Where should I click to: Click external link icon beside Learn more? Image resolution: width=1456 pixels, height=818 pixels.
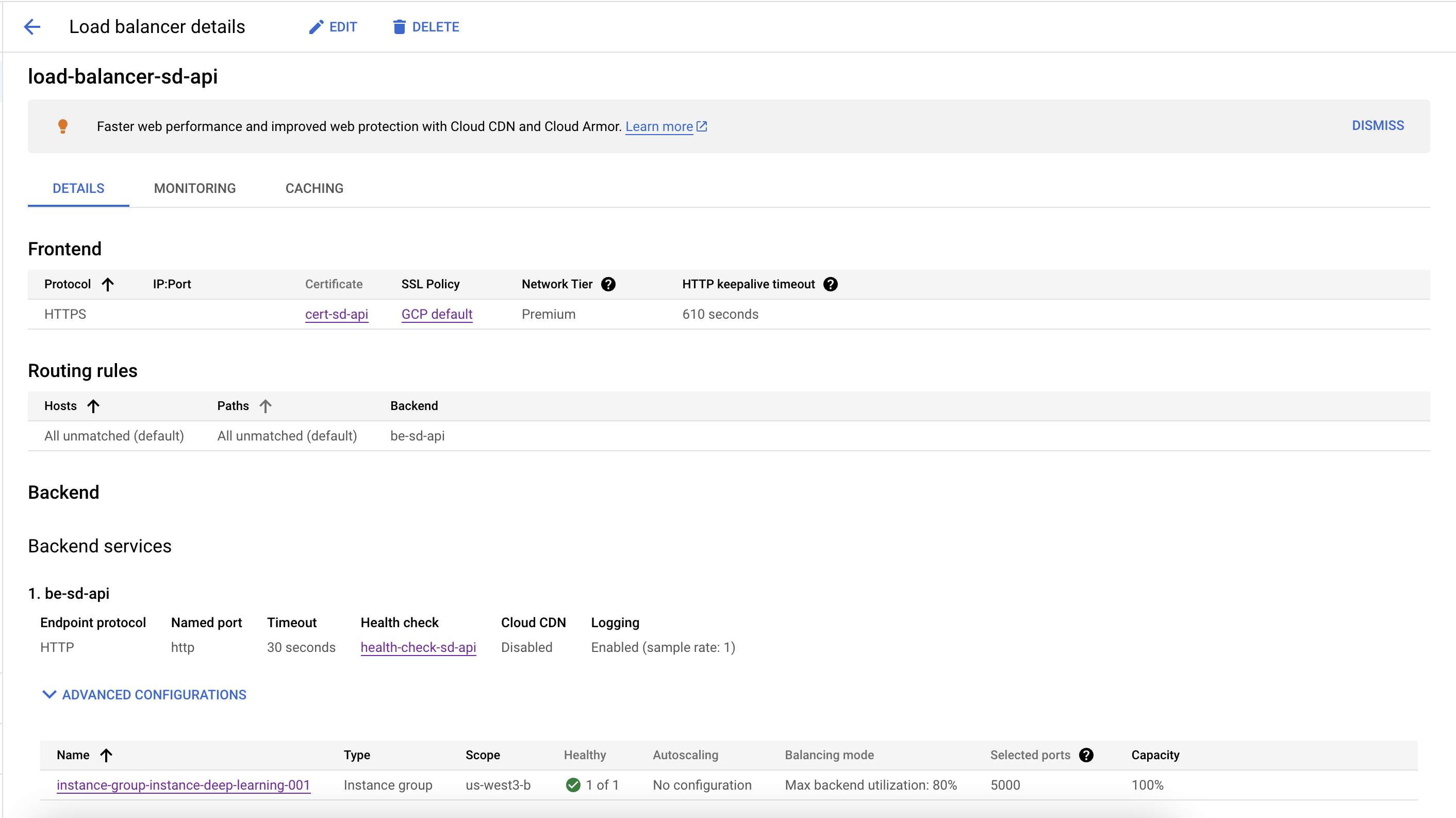tap(702, 126)
